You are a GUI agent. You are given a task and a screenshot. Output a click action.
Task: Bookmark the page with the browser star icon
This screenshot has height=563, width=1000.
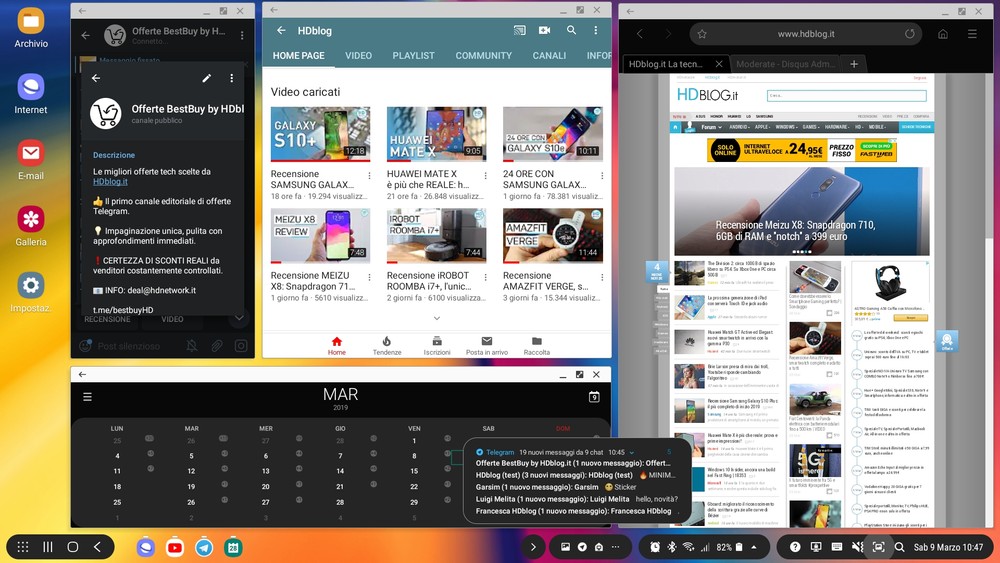(x=702, y=34)
